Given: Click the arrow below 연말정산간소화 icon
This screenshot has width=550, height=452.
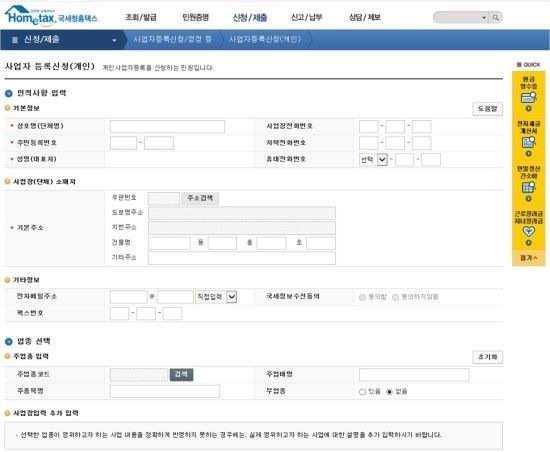Looking at the screenshot, I should click(x=529, y=198).
